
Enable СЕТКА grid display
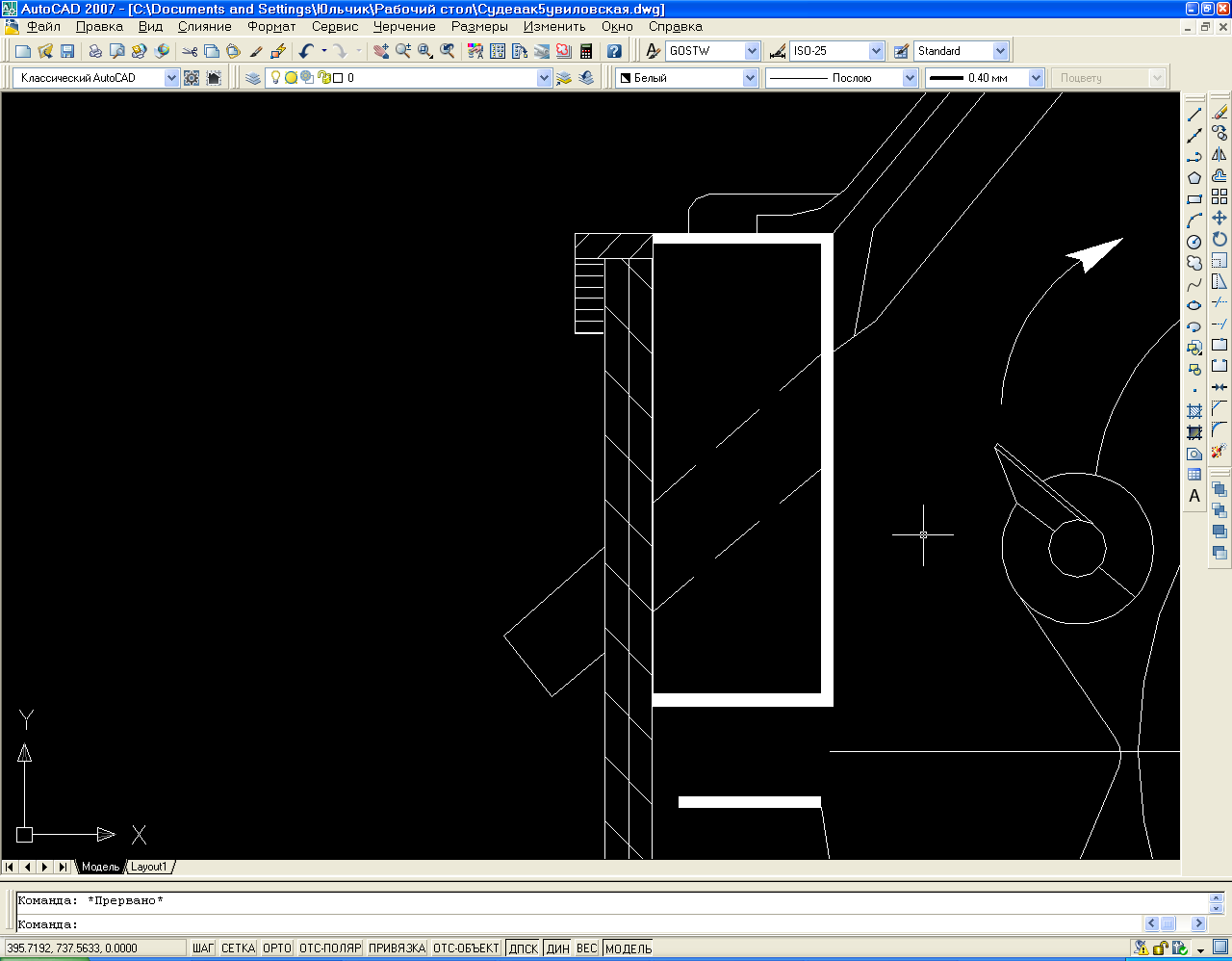(x=238, y=948)
